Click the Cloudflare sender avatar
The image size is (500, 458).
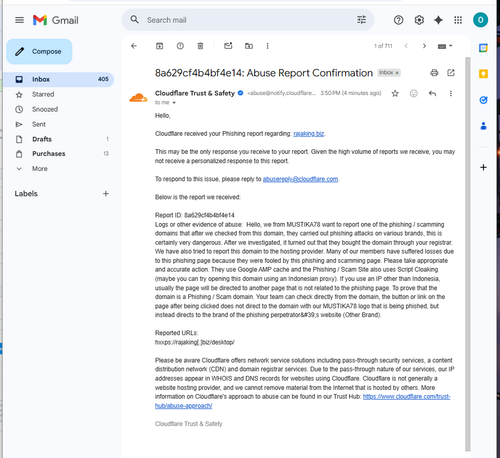point(138,98)
